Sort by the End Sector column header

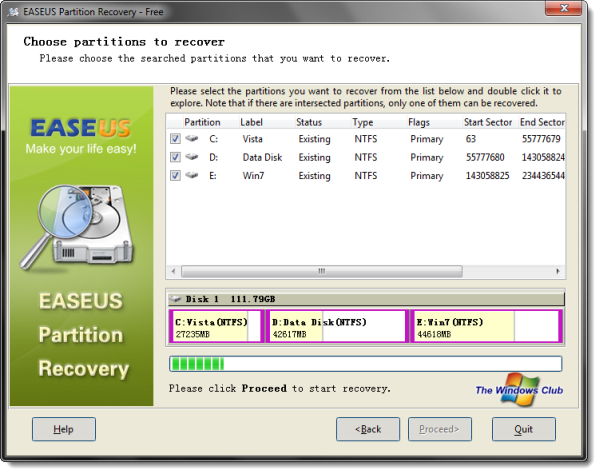[x=542, y=122]
